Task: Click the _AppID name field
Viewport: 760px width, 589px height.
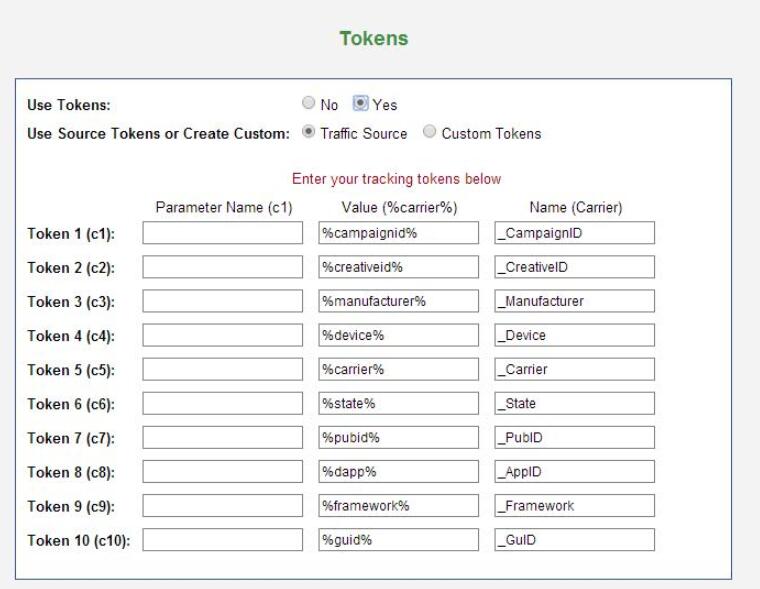Action: tap(574, 471)
